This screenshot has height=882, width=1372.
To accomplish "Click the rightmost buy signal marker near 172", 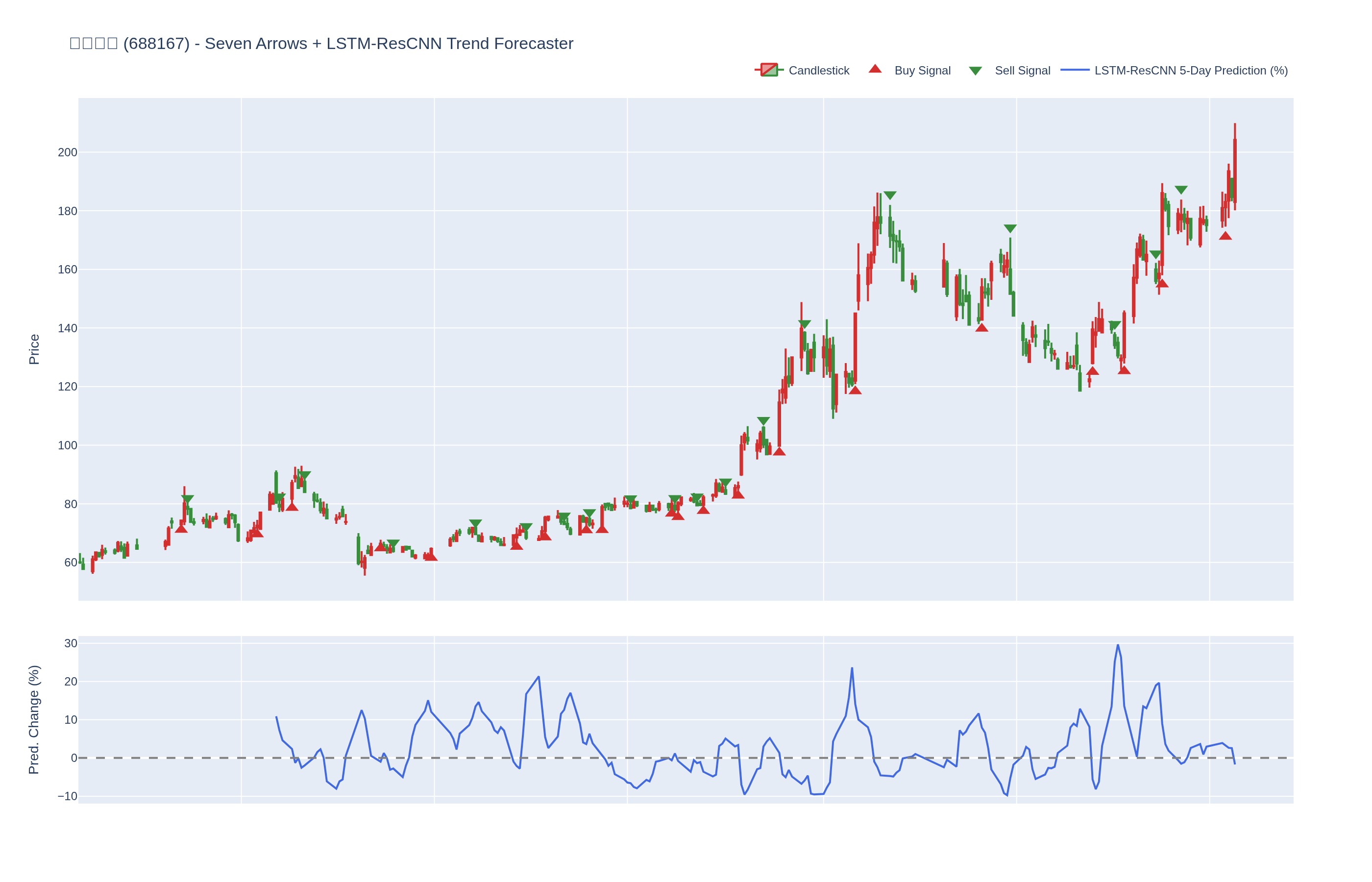I will click(x=1225, y=236).
